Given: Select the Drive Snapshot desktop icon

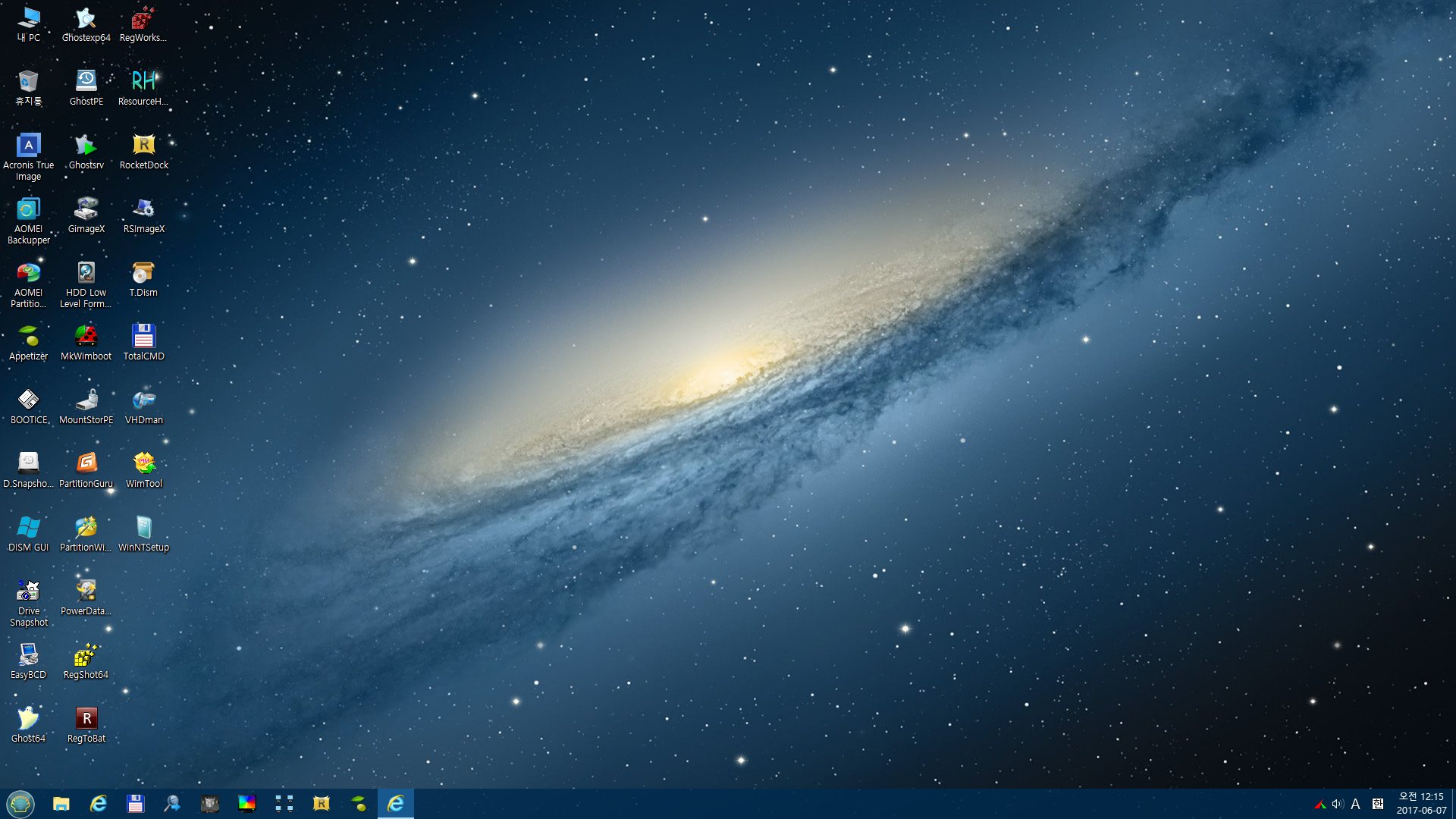Looking at the screenshot, I should (x=29, y=603).
